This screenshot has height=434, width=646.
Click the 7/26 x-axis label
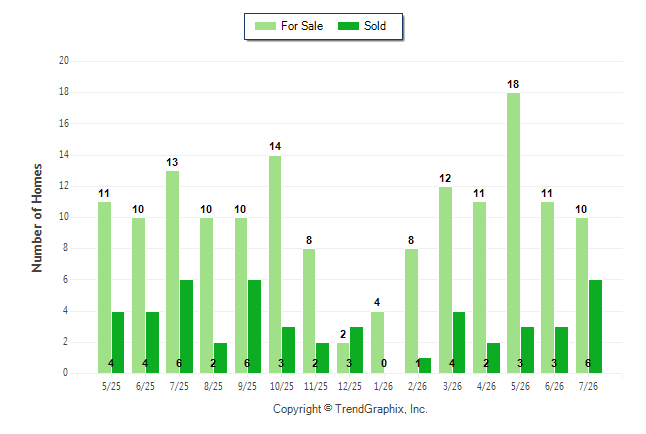(588, 386)
